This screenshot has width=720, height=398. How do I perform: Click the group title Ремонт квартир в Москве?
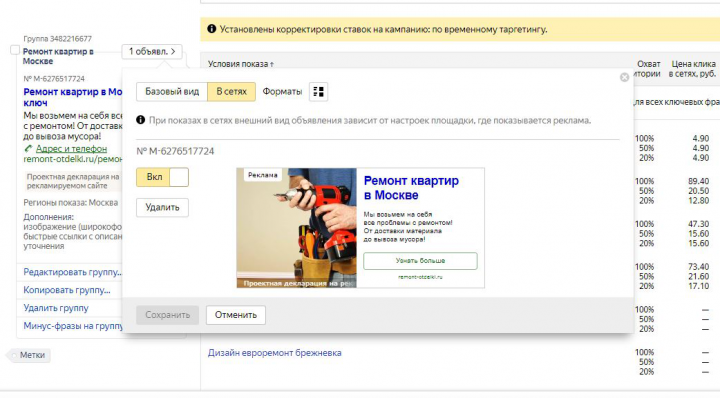coord(58,56)
